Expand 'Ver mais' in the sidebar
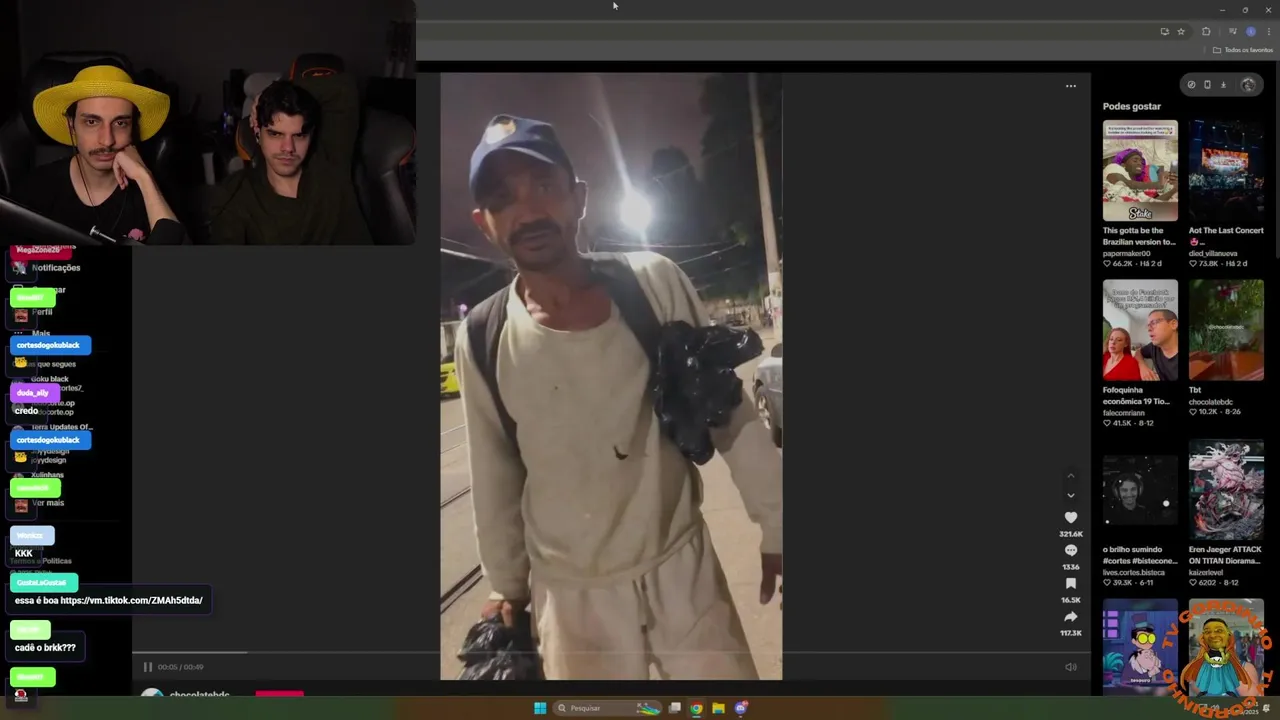 pos(48,503)
